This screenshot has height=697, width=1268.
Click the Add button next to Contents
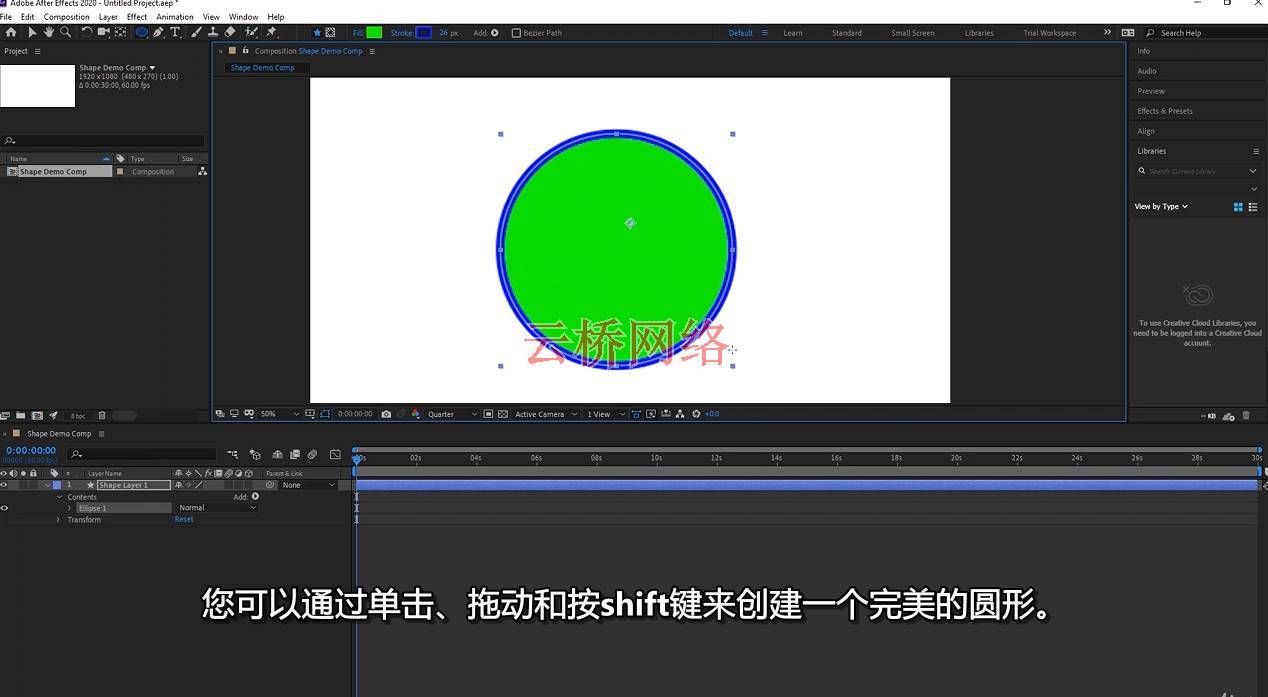pos(255,496)
